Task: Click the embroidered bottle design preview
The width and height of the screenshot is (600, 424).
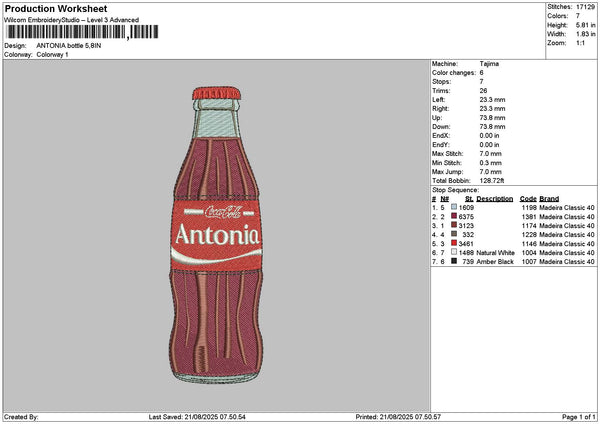Action: coord(216,235)
